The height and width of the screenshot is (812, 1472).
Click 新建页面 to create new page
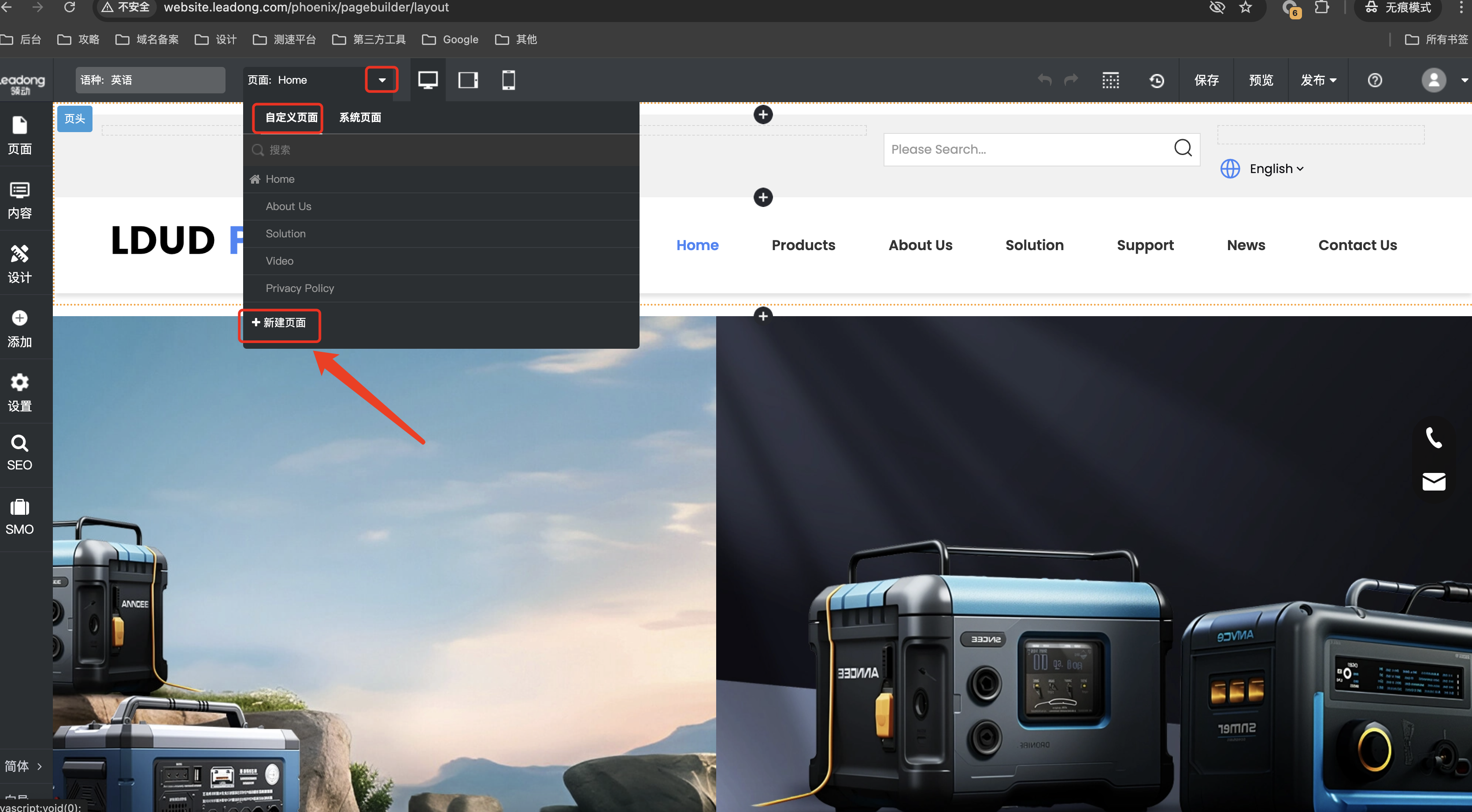click(279, 323)
